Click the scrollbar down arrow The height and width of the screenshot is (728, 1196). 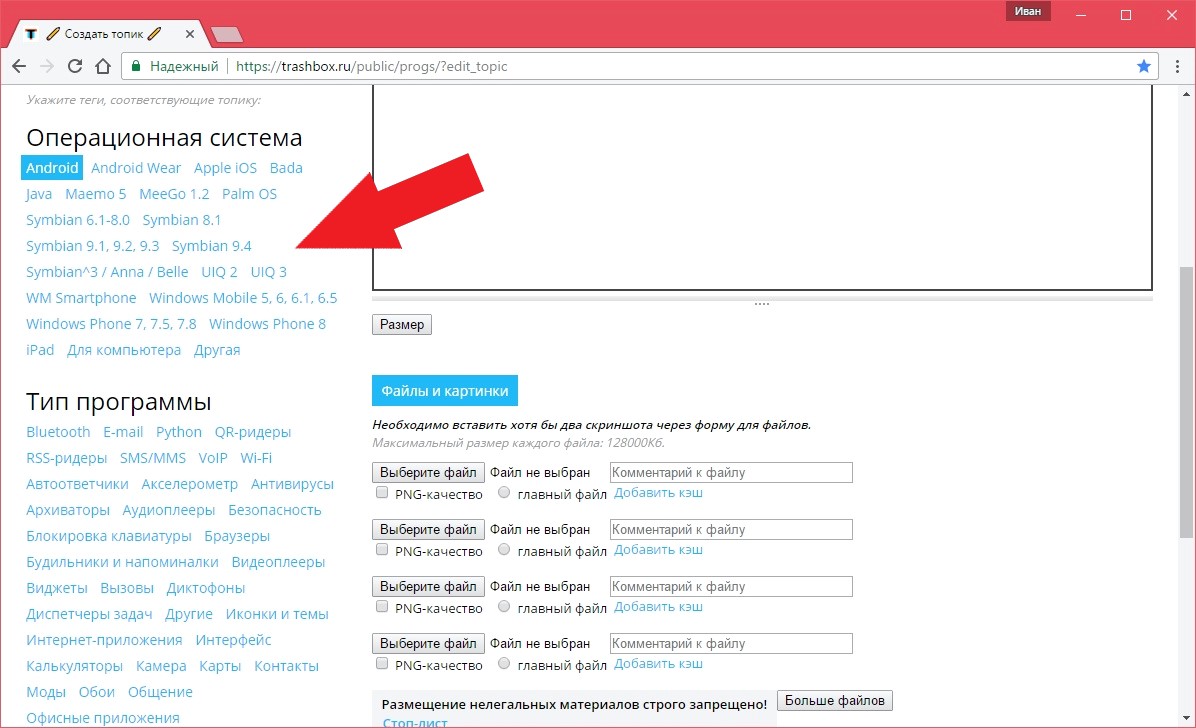tap(1186, 718)
